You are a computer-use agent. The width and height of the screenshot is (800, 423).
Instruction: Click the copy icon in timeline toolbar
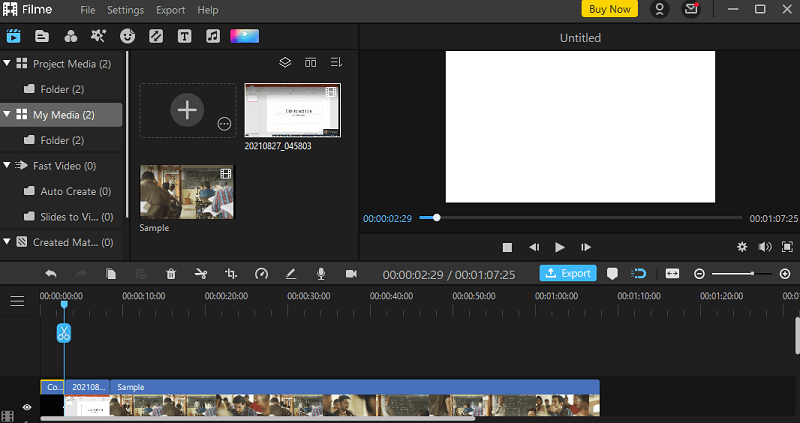pos(111,274)
